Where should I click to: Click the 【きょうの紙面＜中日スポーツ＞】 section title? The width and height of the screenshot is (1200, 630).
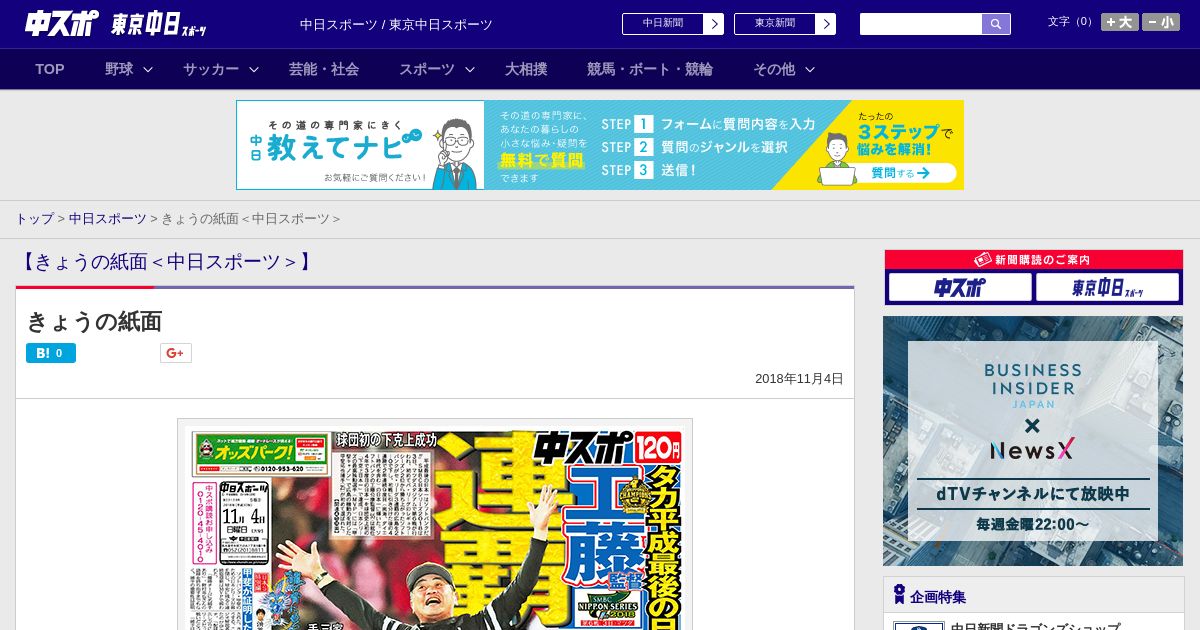click(x=167, y=262)
